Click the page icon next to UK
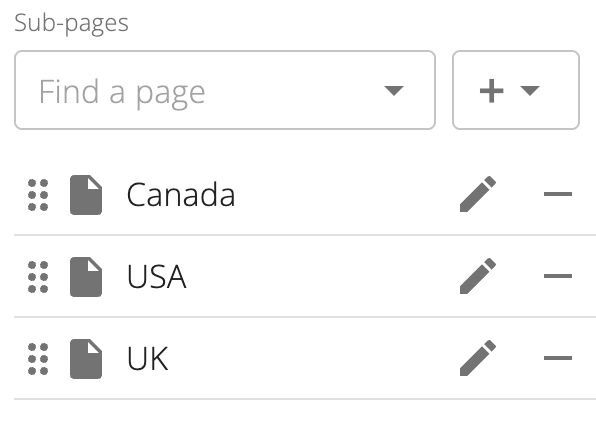This screenshot has height=422, width=596. (x=86, y=359)
